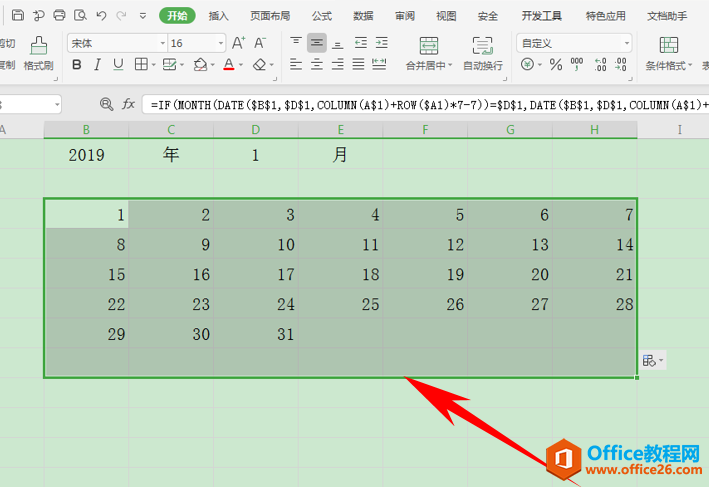Select the 开始 ribbon tab
The width and height of the screenshot is (709, 487).
(x=177, y=16)
